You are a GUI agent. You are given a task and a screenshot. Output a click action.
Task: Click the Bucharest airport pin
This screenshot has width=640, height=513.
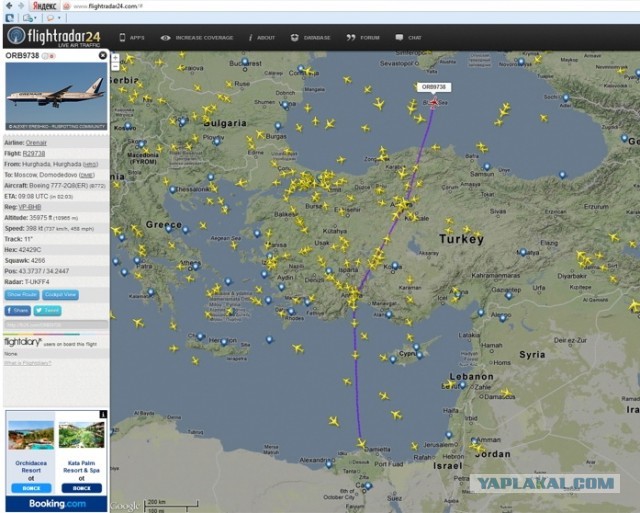[x=245, y=62]
